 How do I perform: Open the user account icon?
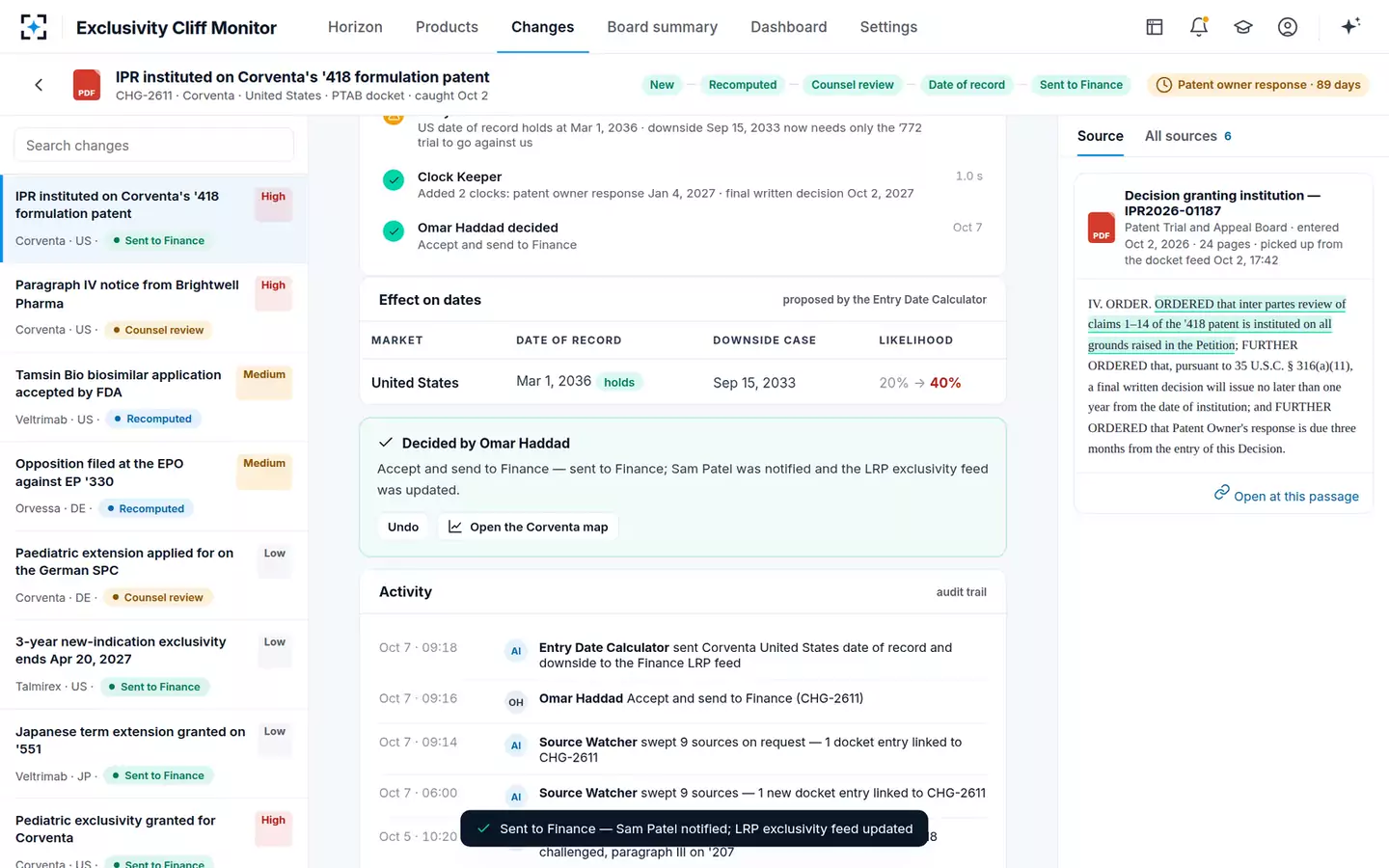[x=1288, y=27]
